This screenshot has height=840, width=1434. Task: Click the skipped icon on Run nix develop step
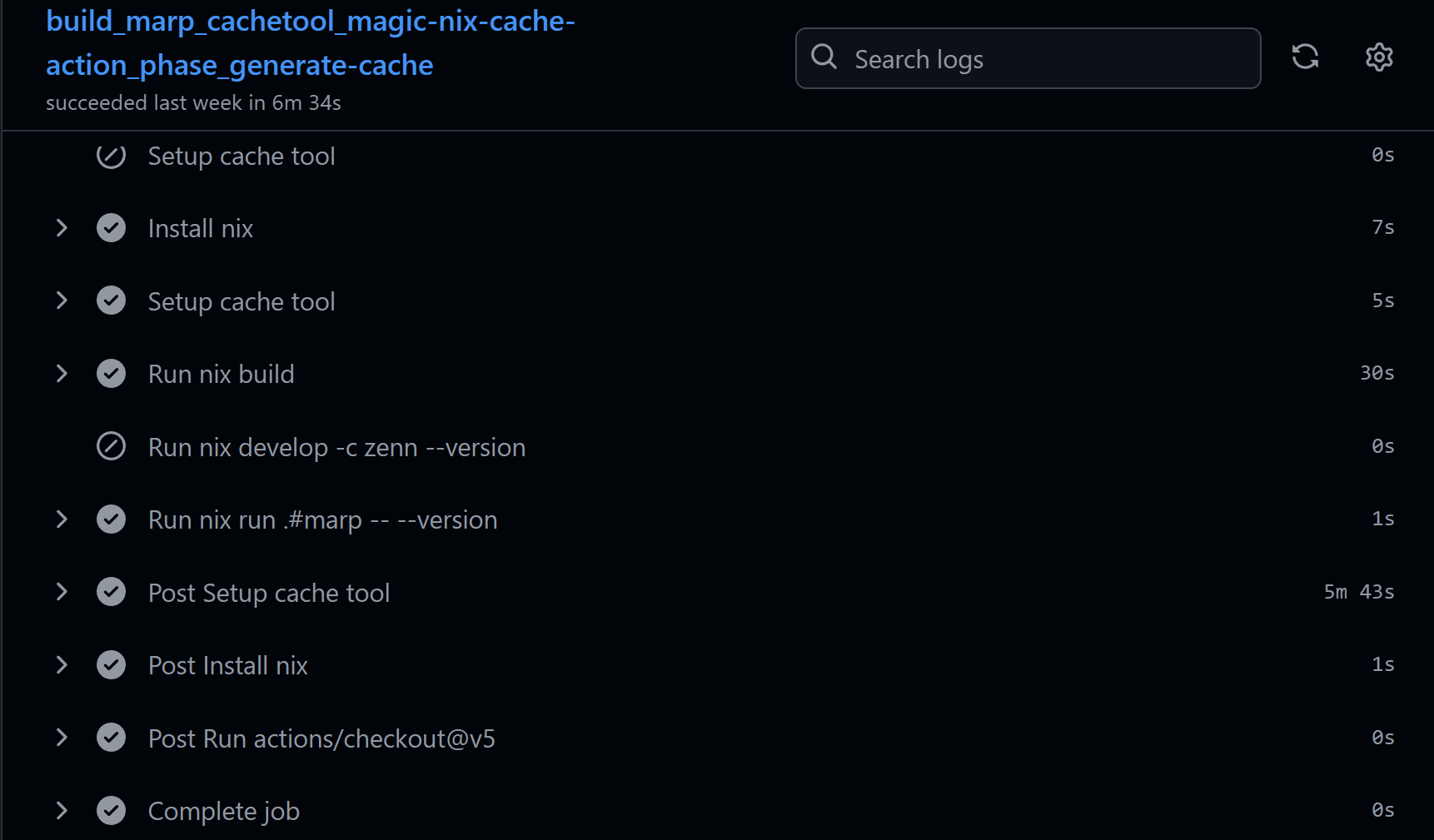(x=111, y=446)
